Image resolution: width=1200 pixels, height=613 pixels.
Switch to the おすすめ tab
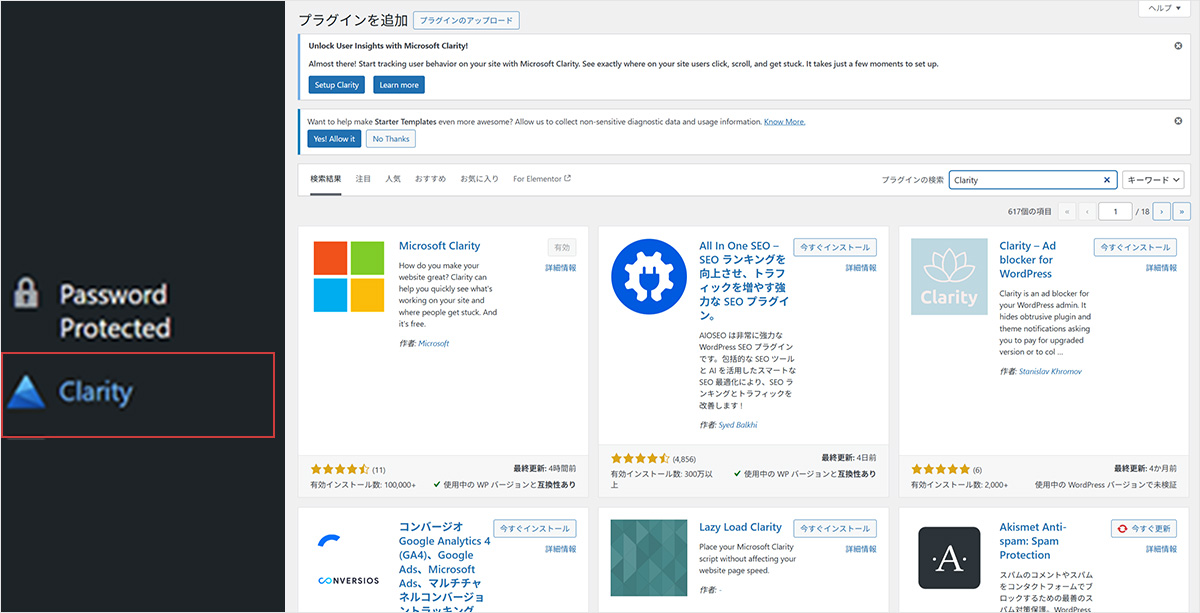tap(431, 179)
